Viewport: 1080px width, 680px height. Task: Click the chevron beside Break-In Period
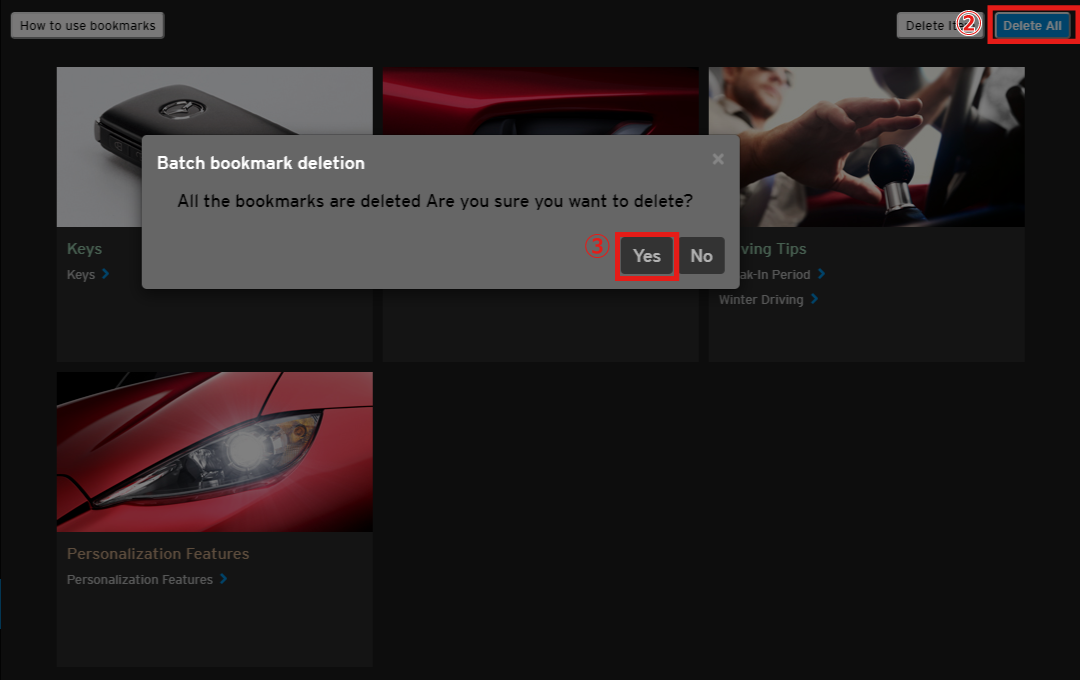coord(821,274)
